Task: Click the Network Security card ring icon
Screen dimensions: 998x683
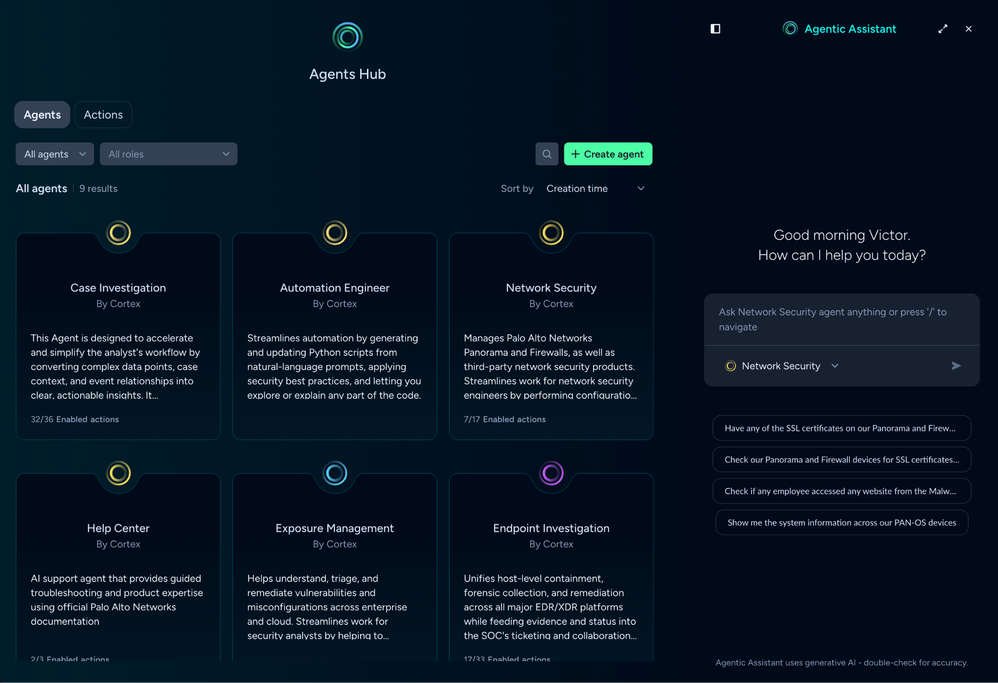Action: (x=551, y=233)
